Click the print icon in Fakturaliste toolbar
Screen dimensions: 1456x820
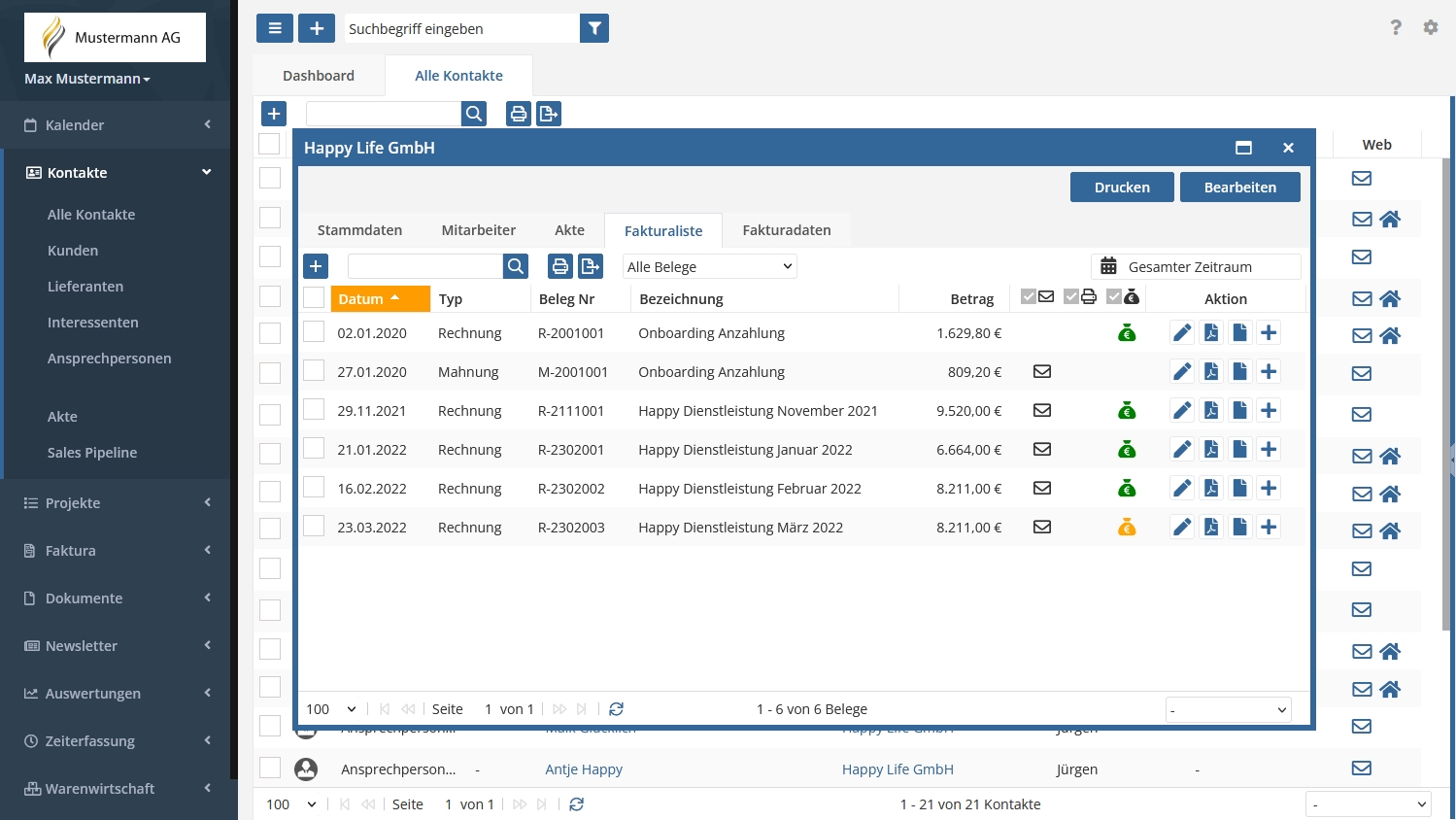click(560, 266)
